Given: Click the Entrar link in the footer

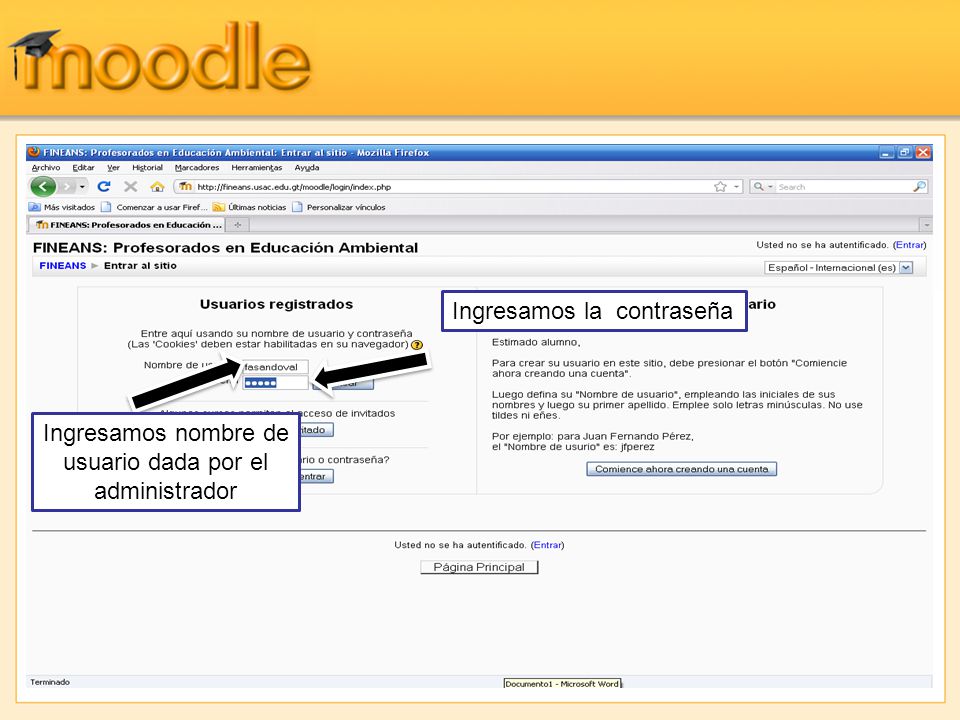Looking at the screenshot, I should [547, 545].
